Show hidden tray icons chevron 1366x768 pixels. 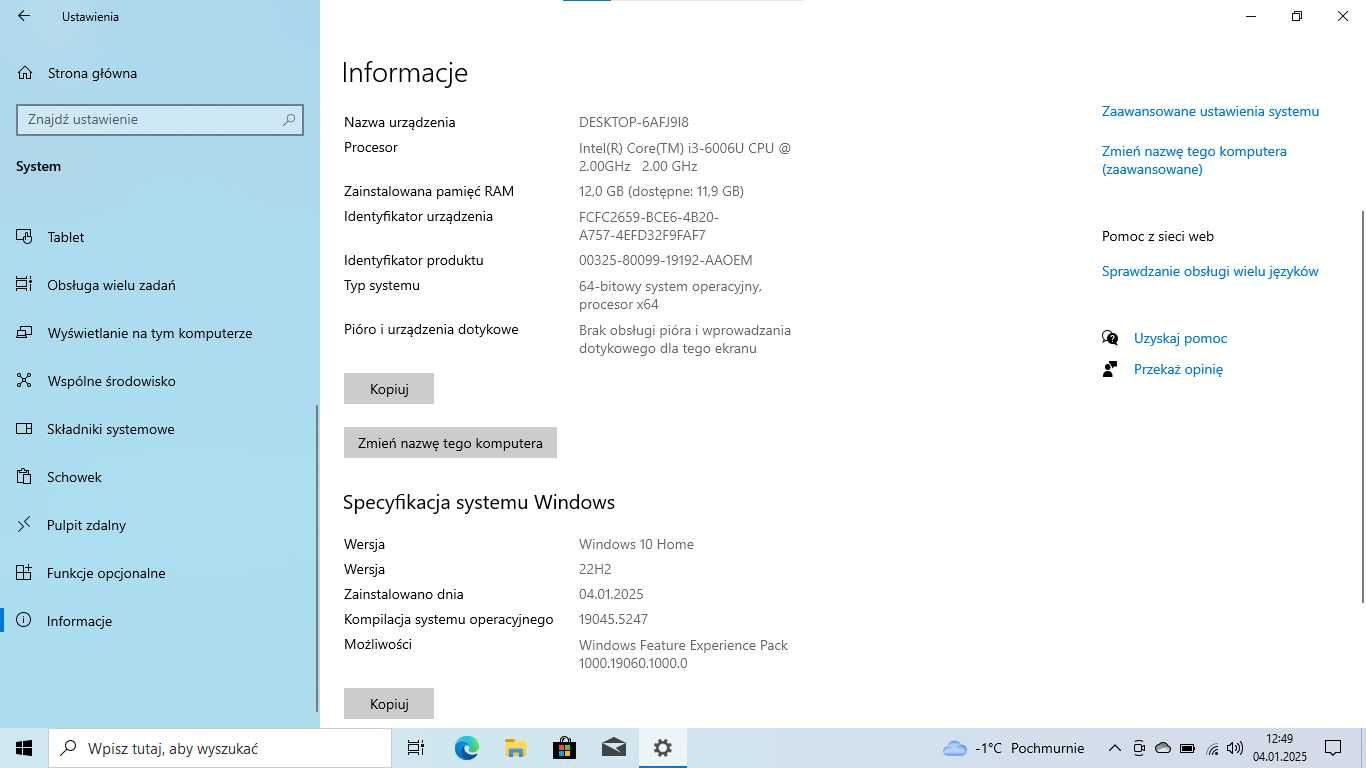(1114, 748)
